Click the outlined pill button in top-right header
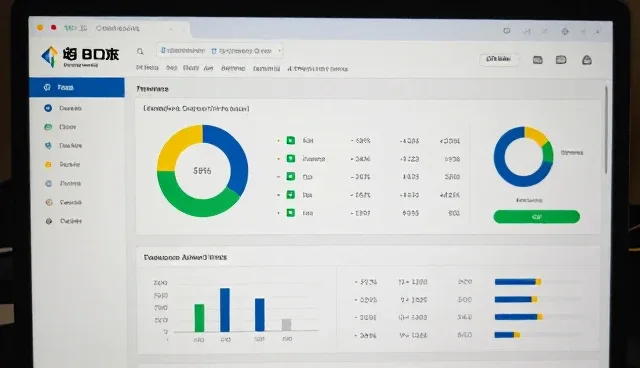Image resolution: width=640 pixels, height=368 pixels. pyautogui.click(x=499, y=60)
